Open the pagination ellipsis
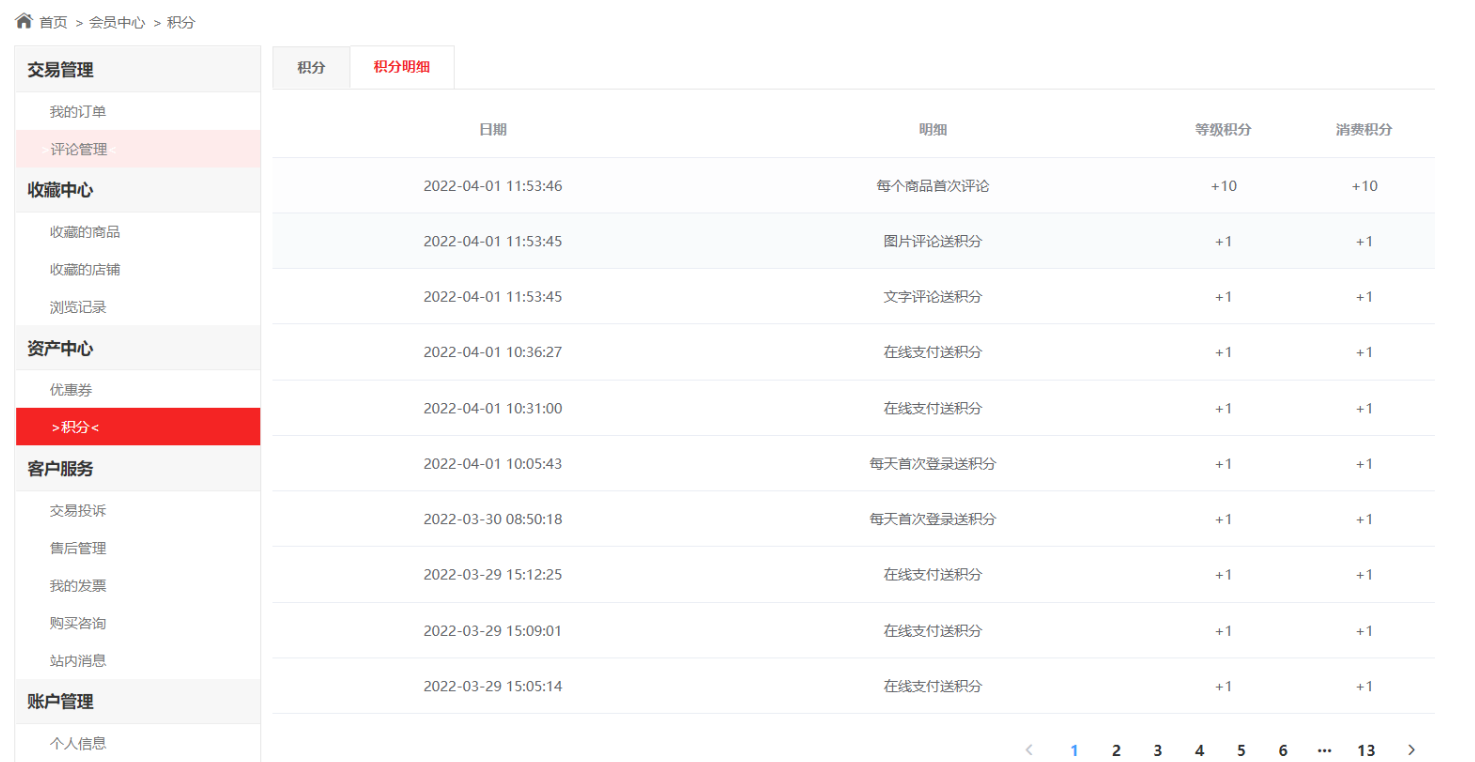The height and width of the screenshot is (762, 1475). pyautogui.click(x=1325, y=750)
